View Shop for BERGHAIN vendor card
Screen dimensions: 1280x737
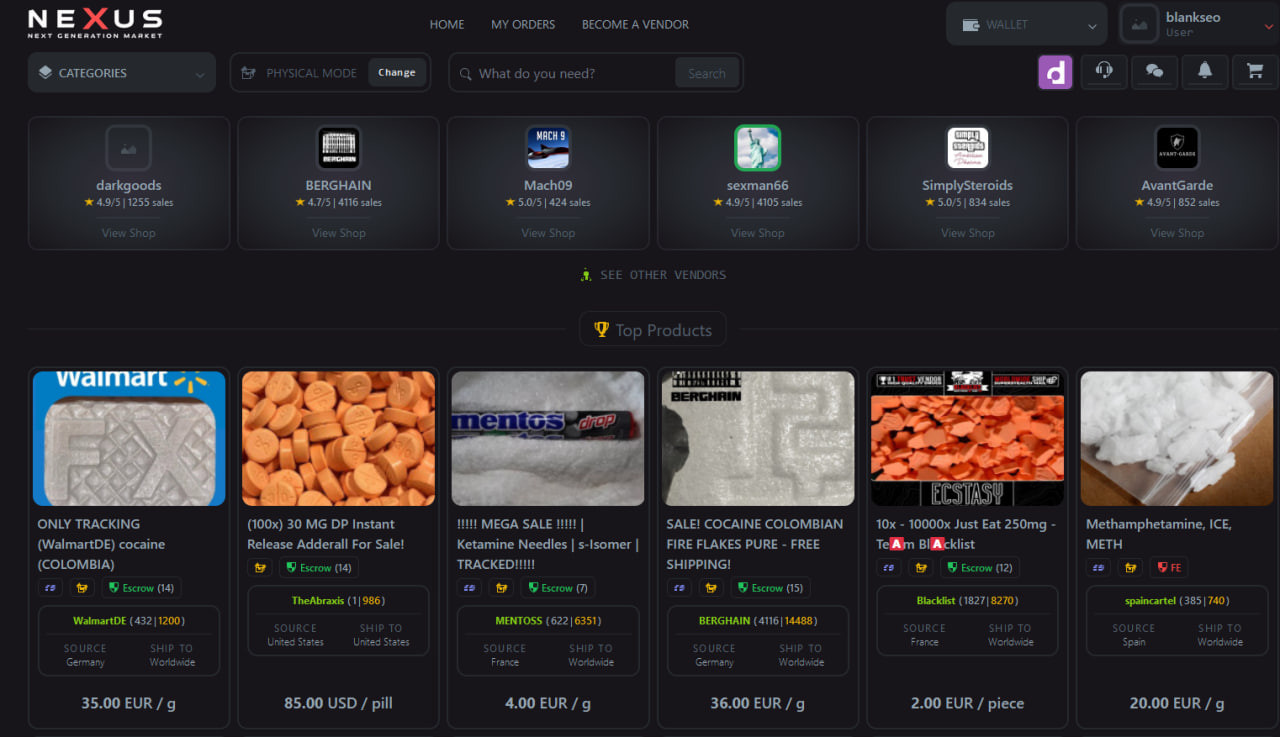(x=338, y=233)
